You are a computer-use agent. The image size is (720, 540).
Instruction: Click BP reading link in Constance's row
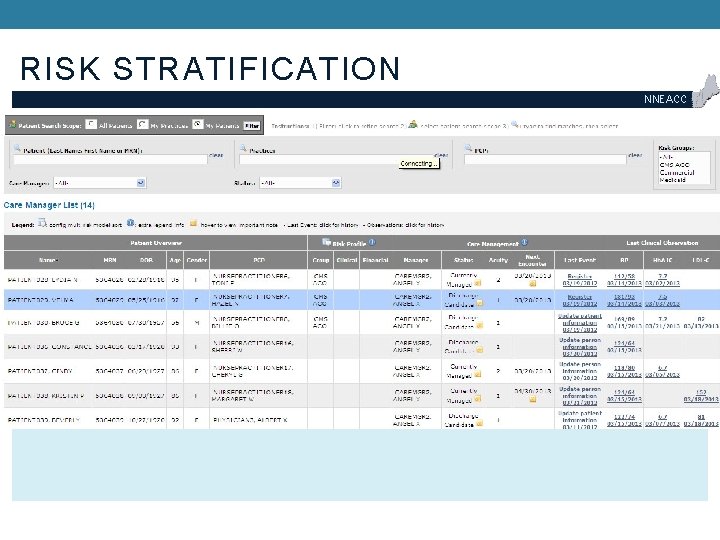click(x=624, y=347)
